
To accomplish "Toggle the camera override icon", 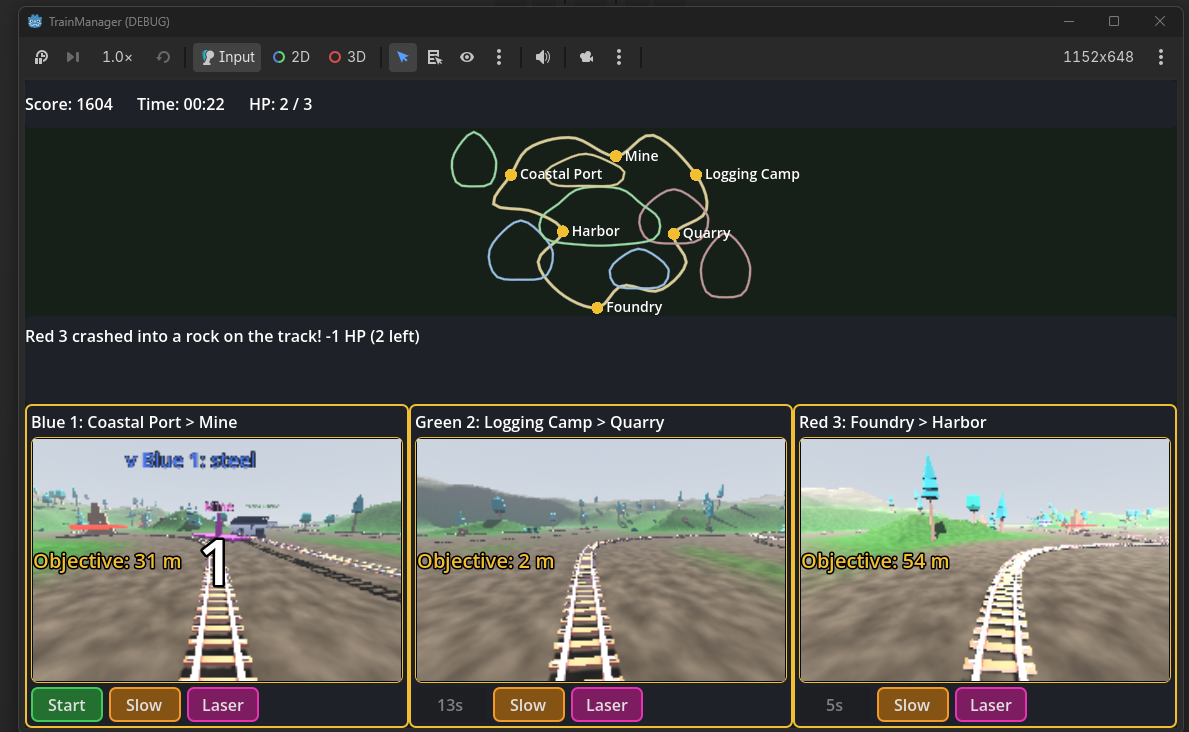I will pos(587,57).
